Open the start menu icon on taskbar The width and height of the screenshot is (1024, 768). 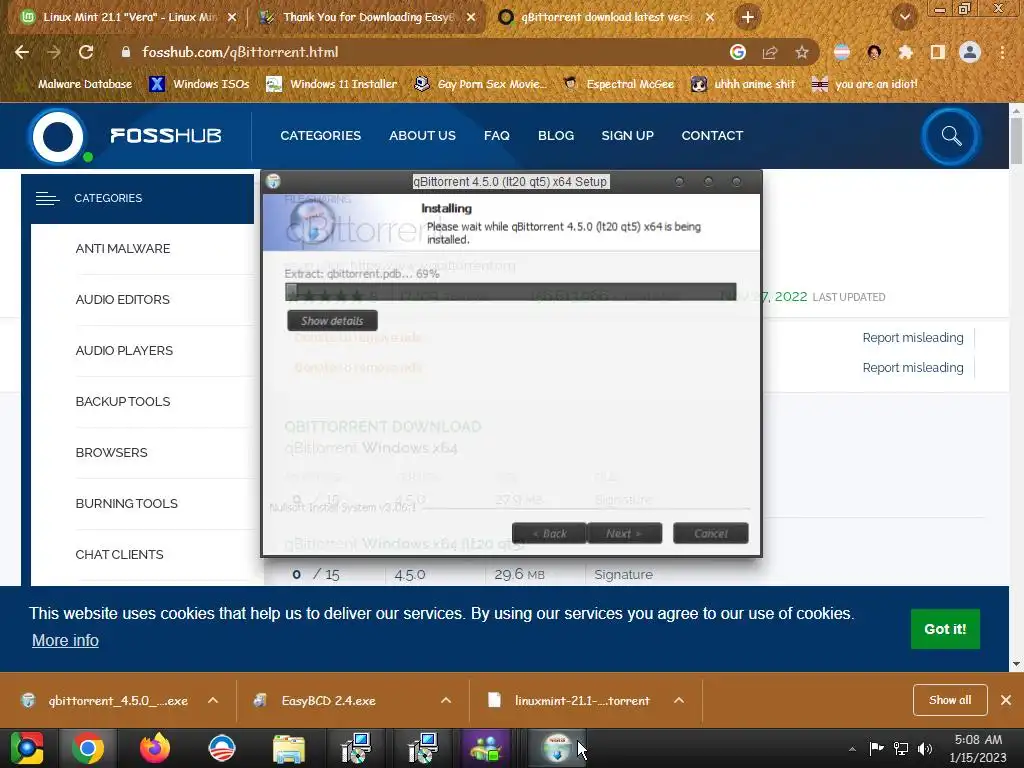(25, 748)
